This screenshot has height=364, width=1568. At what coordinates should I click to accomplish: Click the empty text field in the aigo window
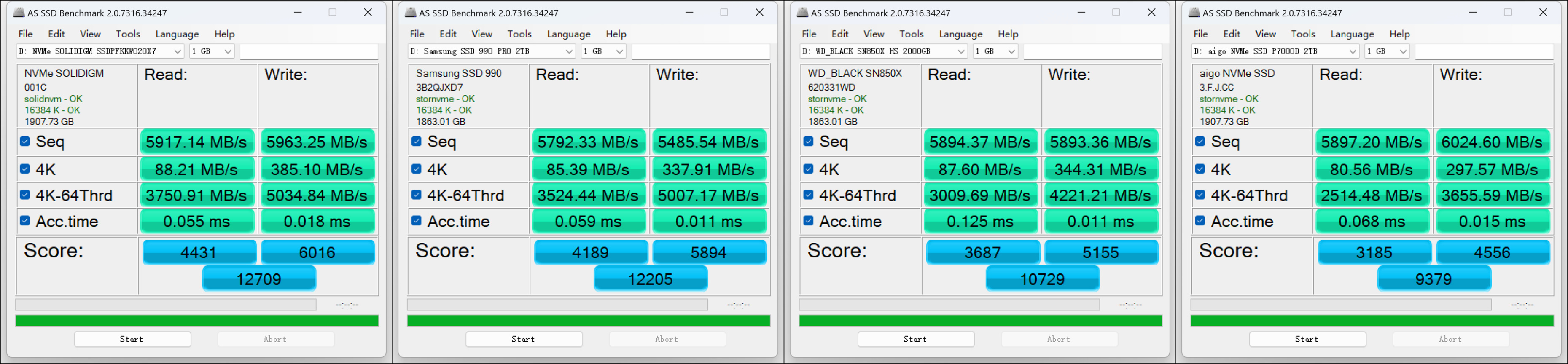1484,52
